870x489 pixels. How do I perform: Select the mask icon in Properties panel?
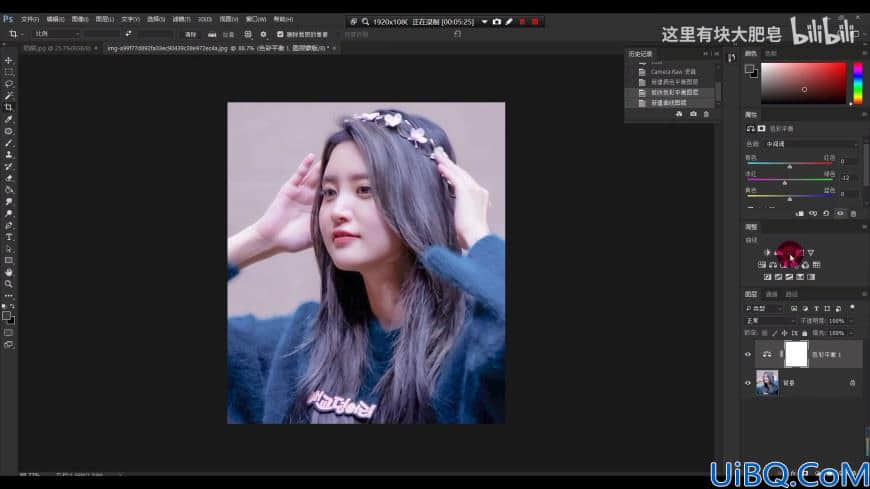pyautogui.click(x=761, y=129)
